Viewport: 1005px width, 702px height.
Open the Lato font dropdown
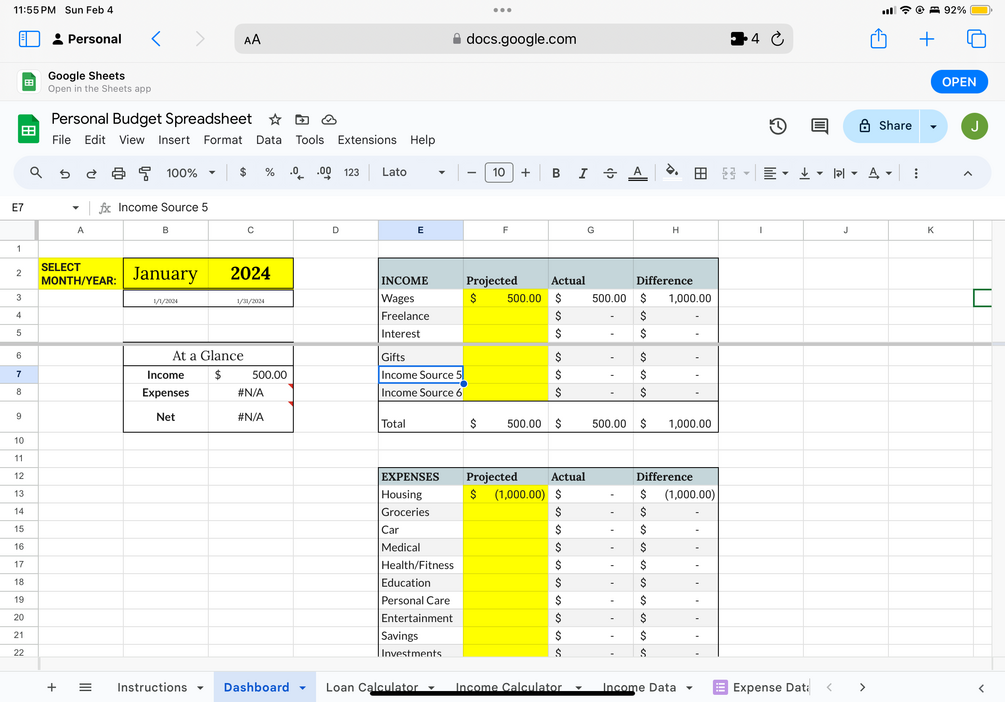[413, 172]
